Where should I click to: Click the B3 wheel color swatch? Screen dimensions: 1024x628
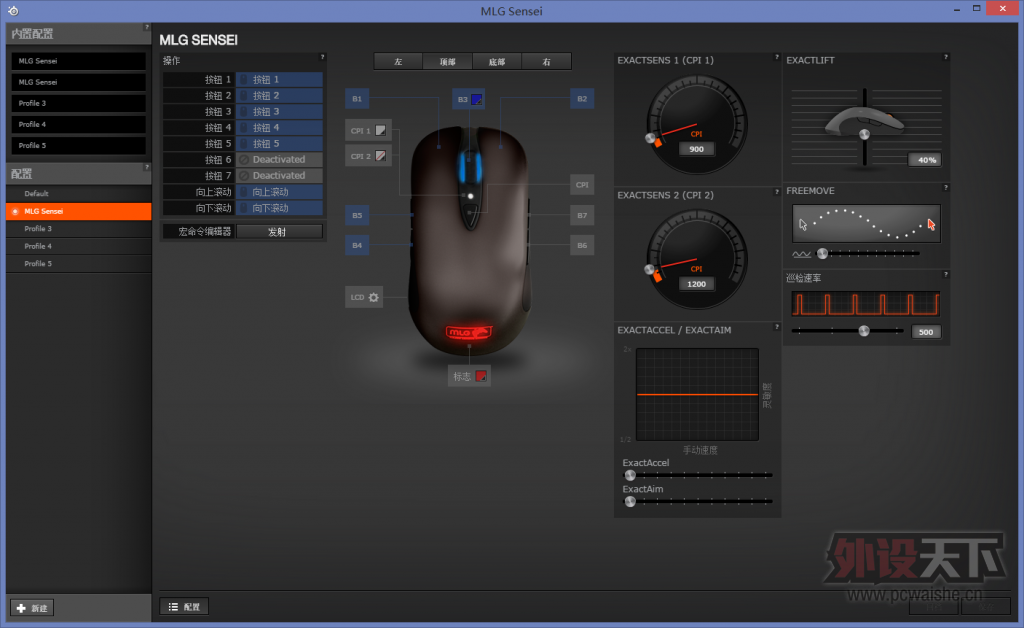477,99
